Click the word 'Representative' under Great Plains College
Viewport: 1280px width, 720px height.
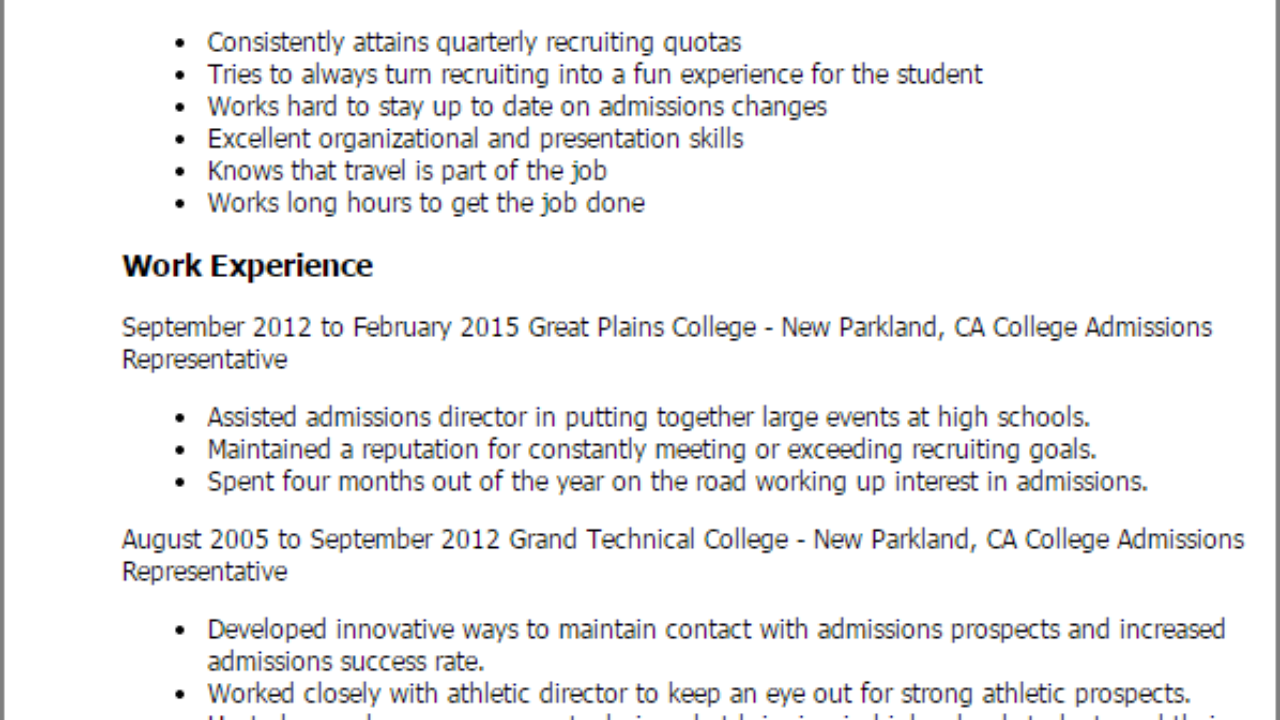pos(204,360)
